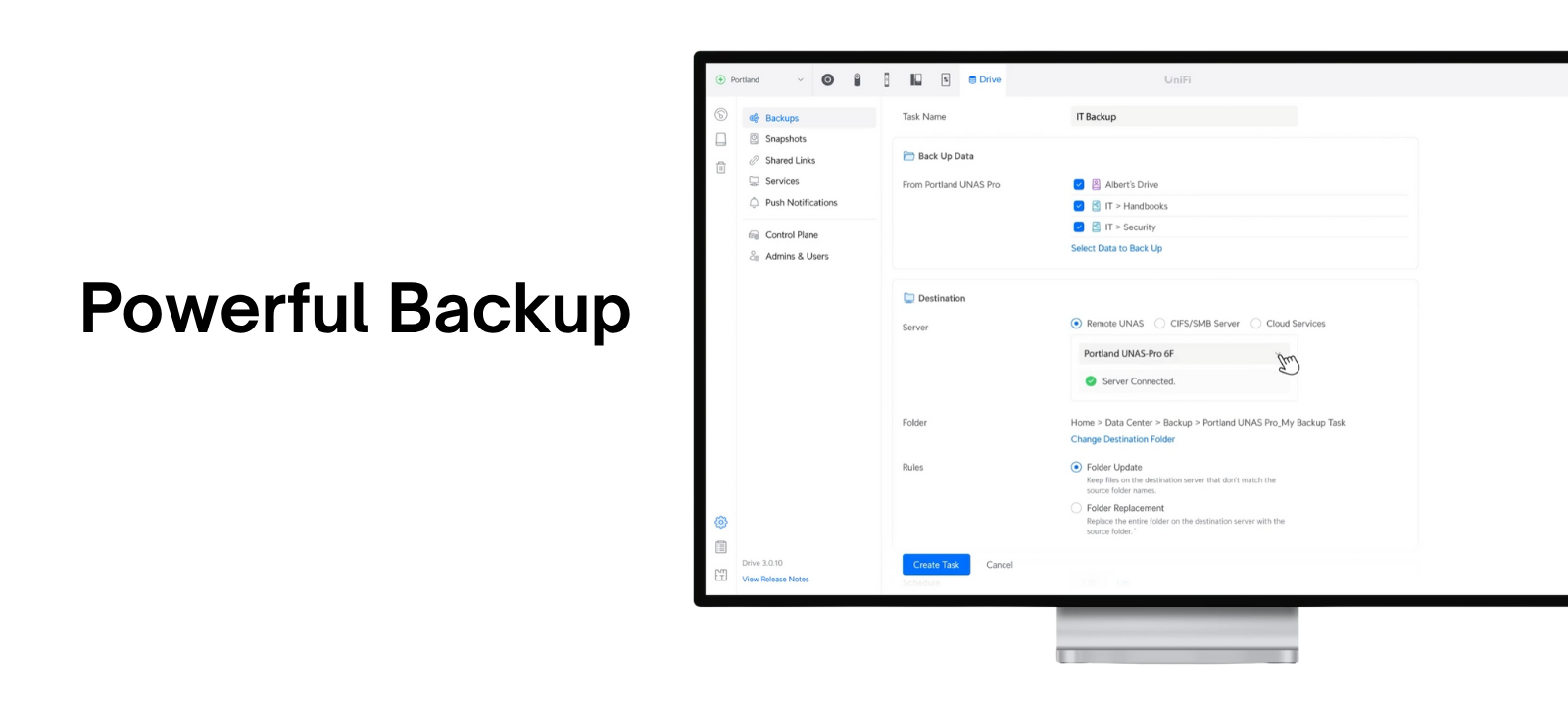Screen dimensions: 1568x706
Task: Open the slim phone-shaped app icon in top bar
Action: point(887,80)
